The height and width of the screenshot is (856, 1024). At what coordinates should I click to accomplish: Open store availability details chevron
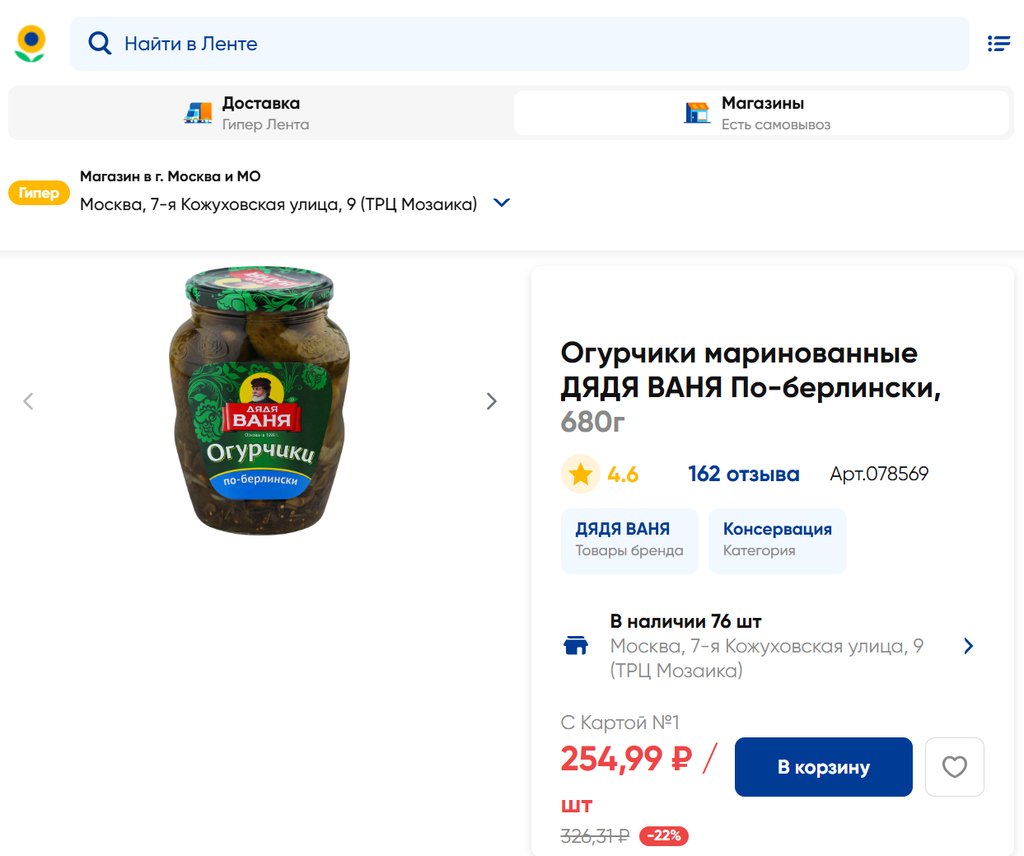click(968, 646)
